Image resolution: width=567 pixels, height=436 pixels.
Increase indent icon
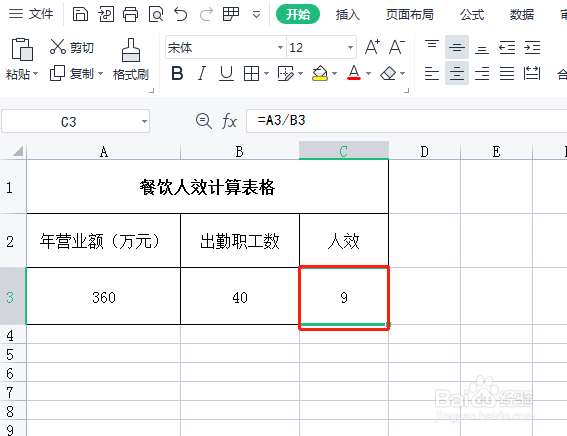point(532,47)
